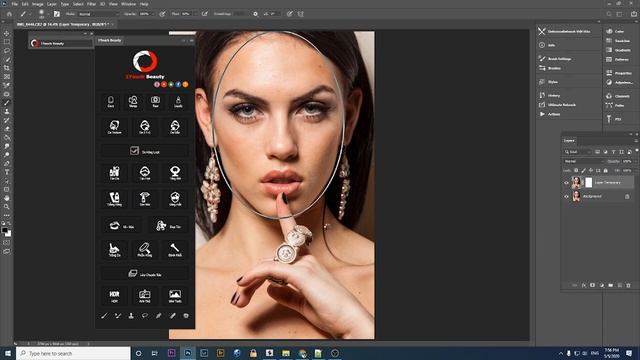The height and width of the screenshot is (360, 640).
Task: Click the taskbar Premiere Pro button
Action: [x=171, y=353]
